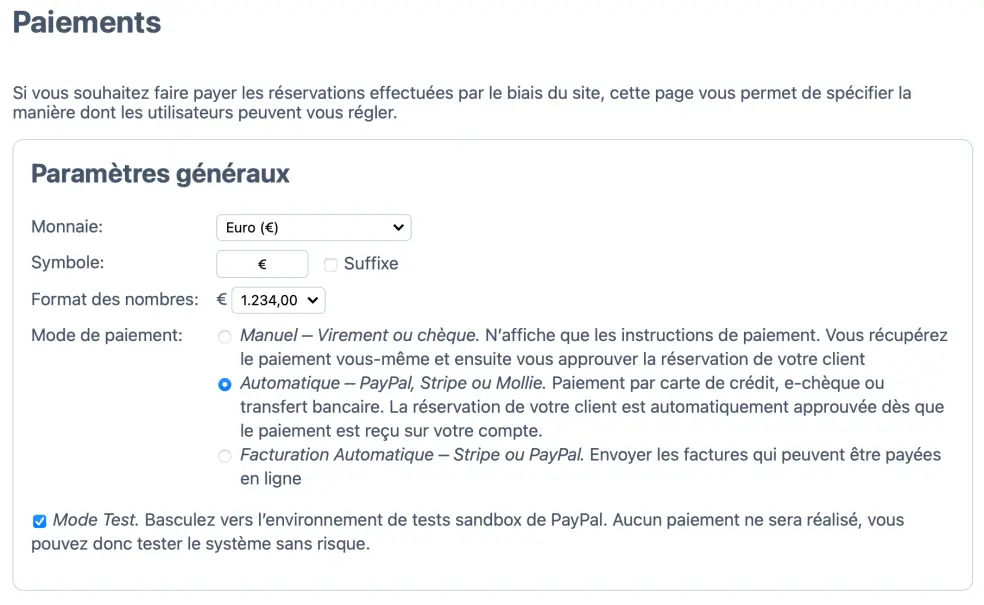
Task: Click the Suffixe label text
Action: click(371, 264)
